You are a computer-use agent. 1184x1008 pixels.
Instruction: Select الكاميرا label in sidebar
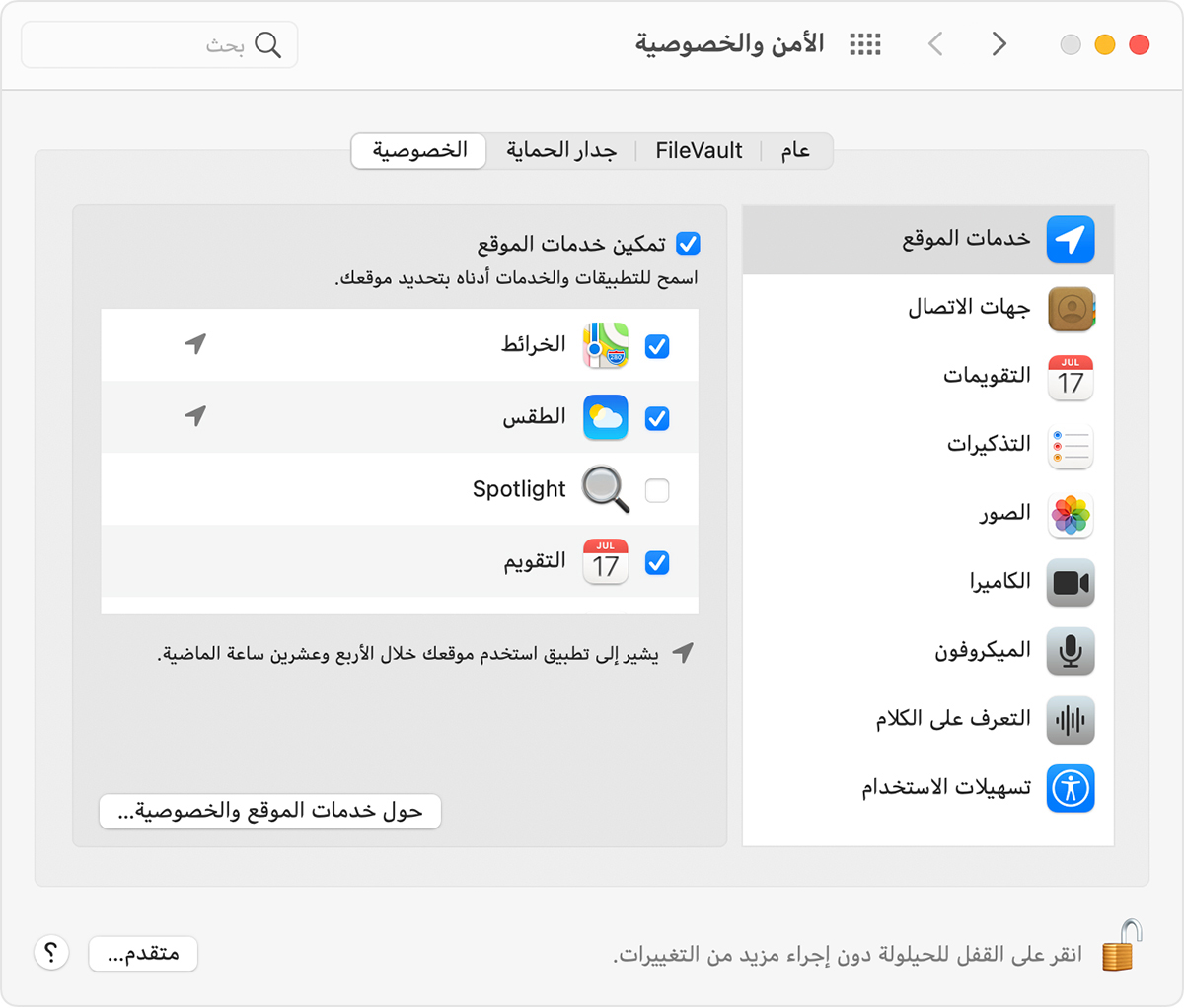pos(999,581)
